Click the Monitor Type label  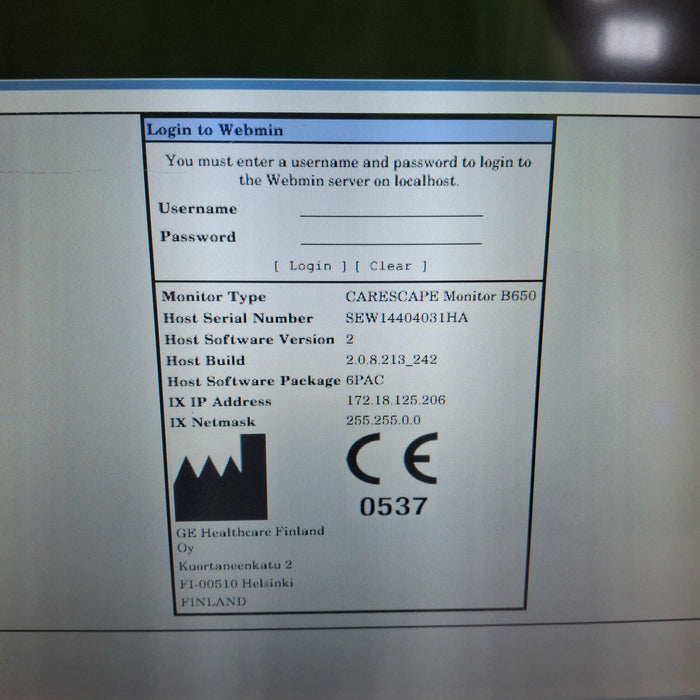pyautogui.click(x=214, y=297)
